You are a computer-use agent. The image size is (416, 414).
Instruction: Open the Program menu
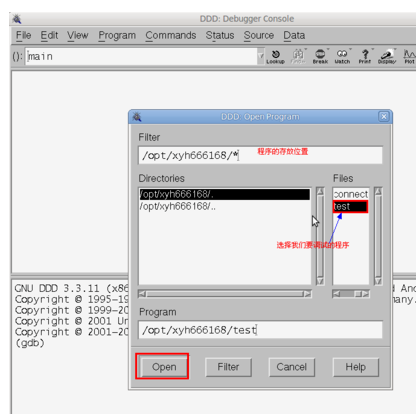[x=117, y=35]
